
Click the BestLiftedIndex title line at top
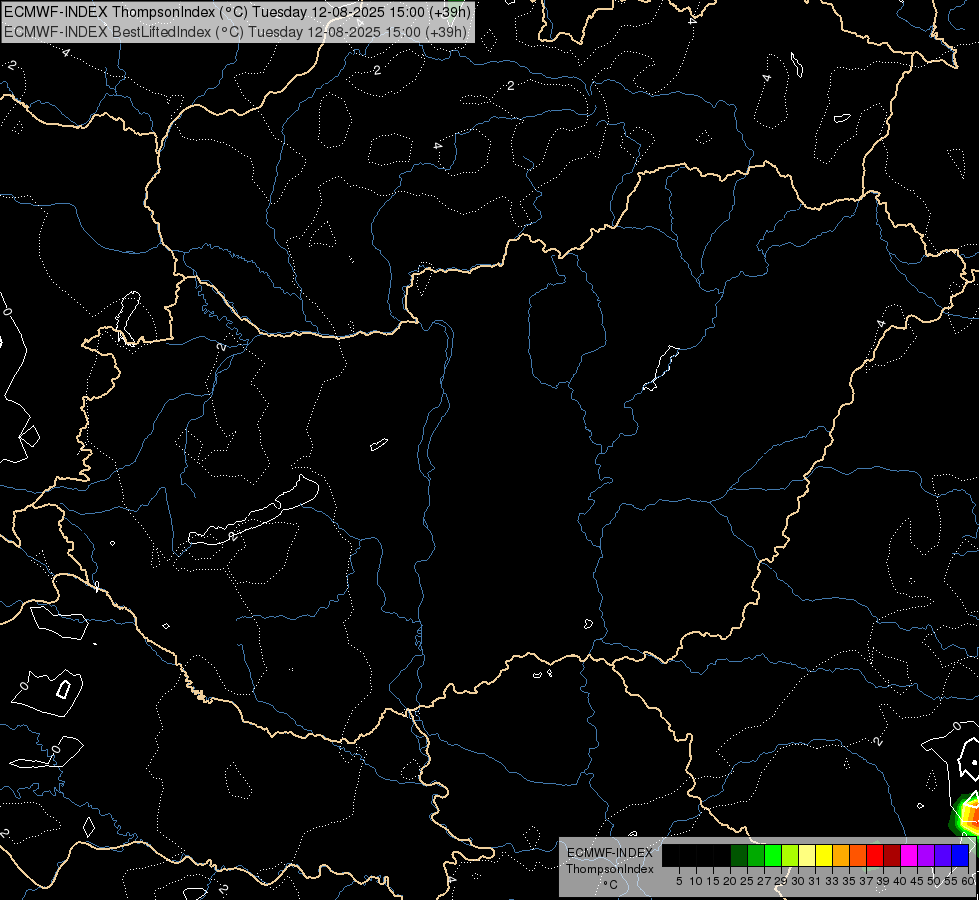(x=235, y=31)
